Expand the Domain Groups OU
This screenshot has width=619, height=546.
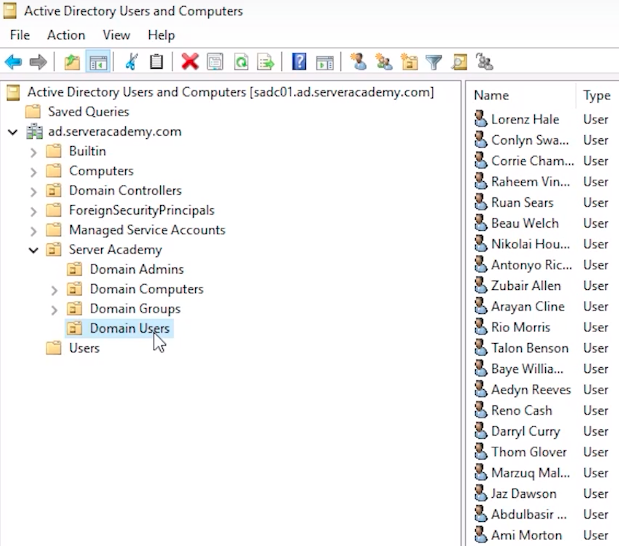coord(55,309)
